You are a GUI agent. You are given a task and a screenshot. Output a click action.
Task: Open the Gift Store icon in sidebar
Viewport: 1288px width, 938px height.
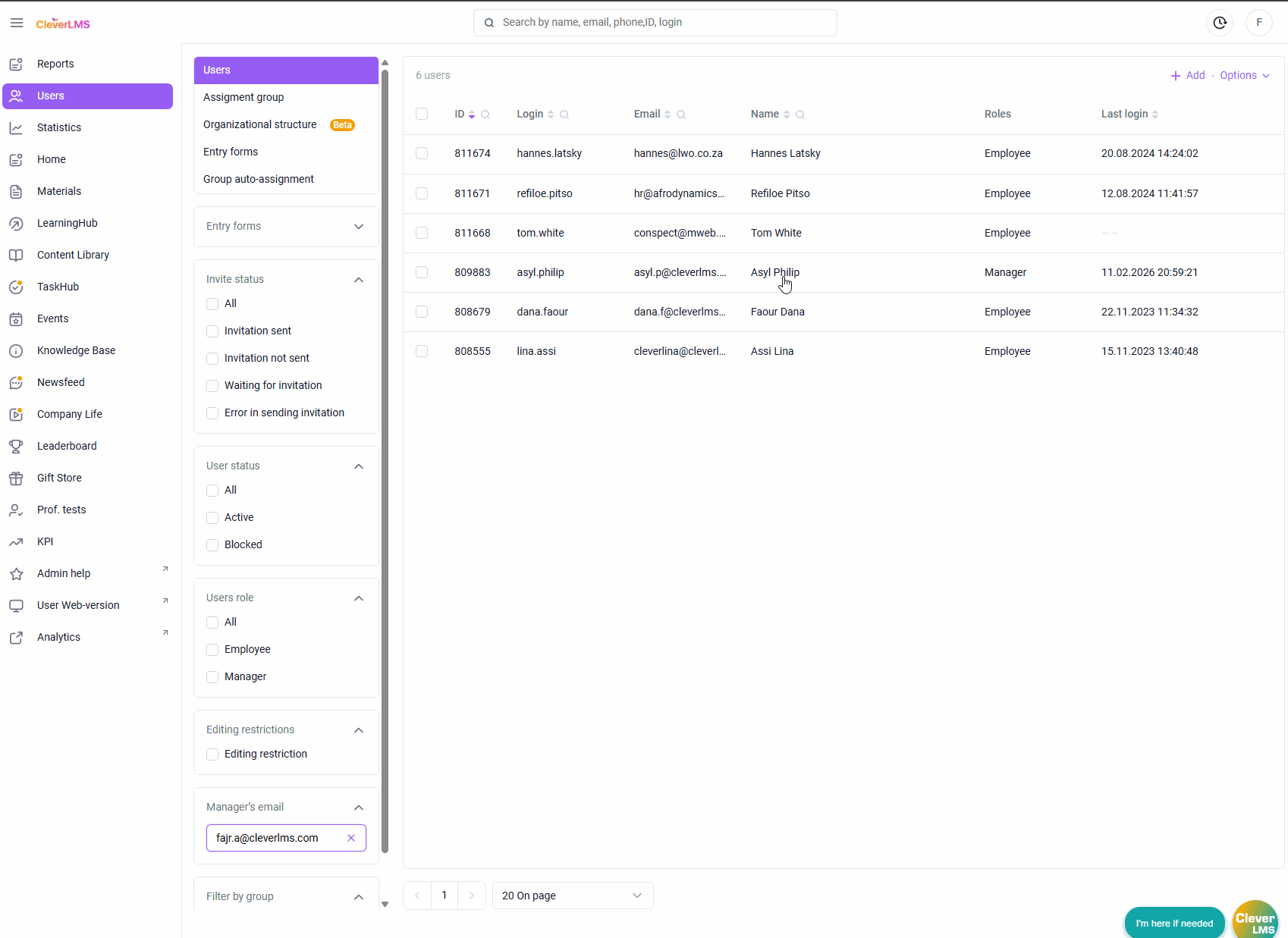coord(16,478)
